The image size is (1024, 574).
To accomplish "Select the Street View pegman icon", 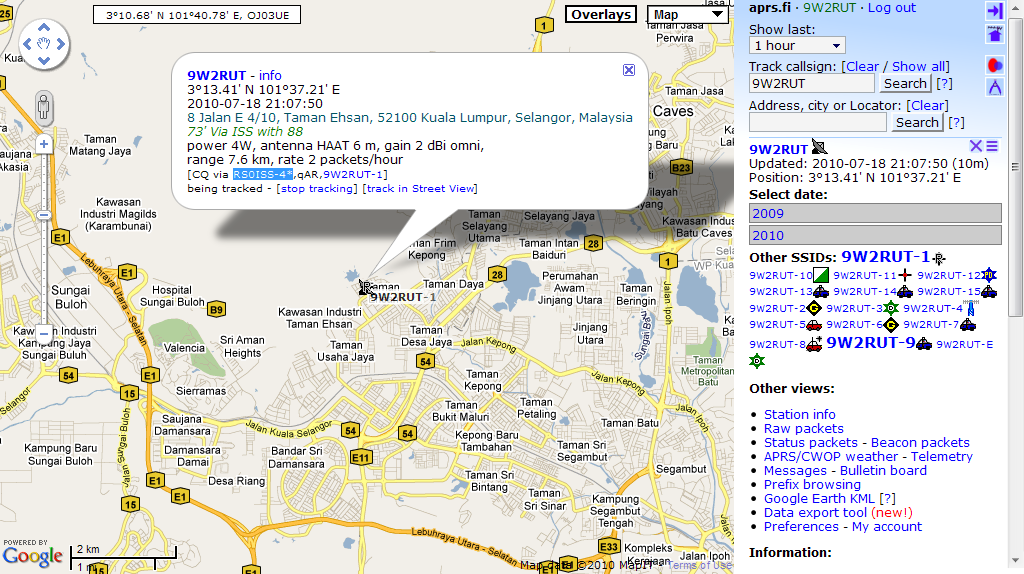I will (x=44, y=107).
